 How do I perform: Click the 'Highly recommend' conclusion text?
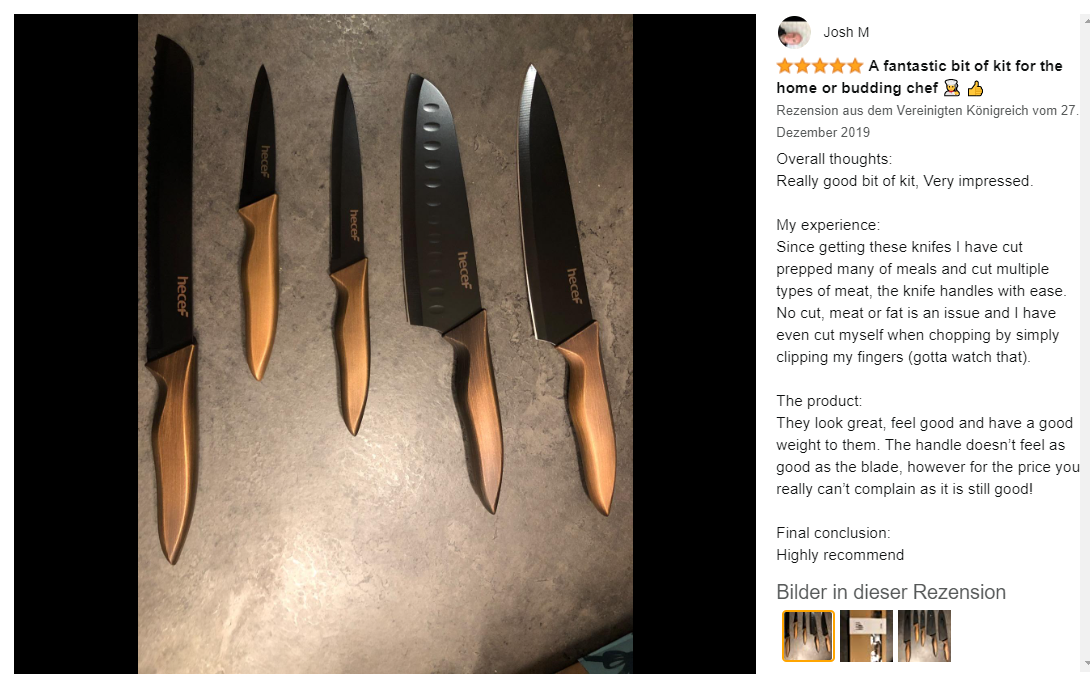click(x=840, y=555)
